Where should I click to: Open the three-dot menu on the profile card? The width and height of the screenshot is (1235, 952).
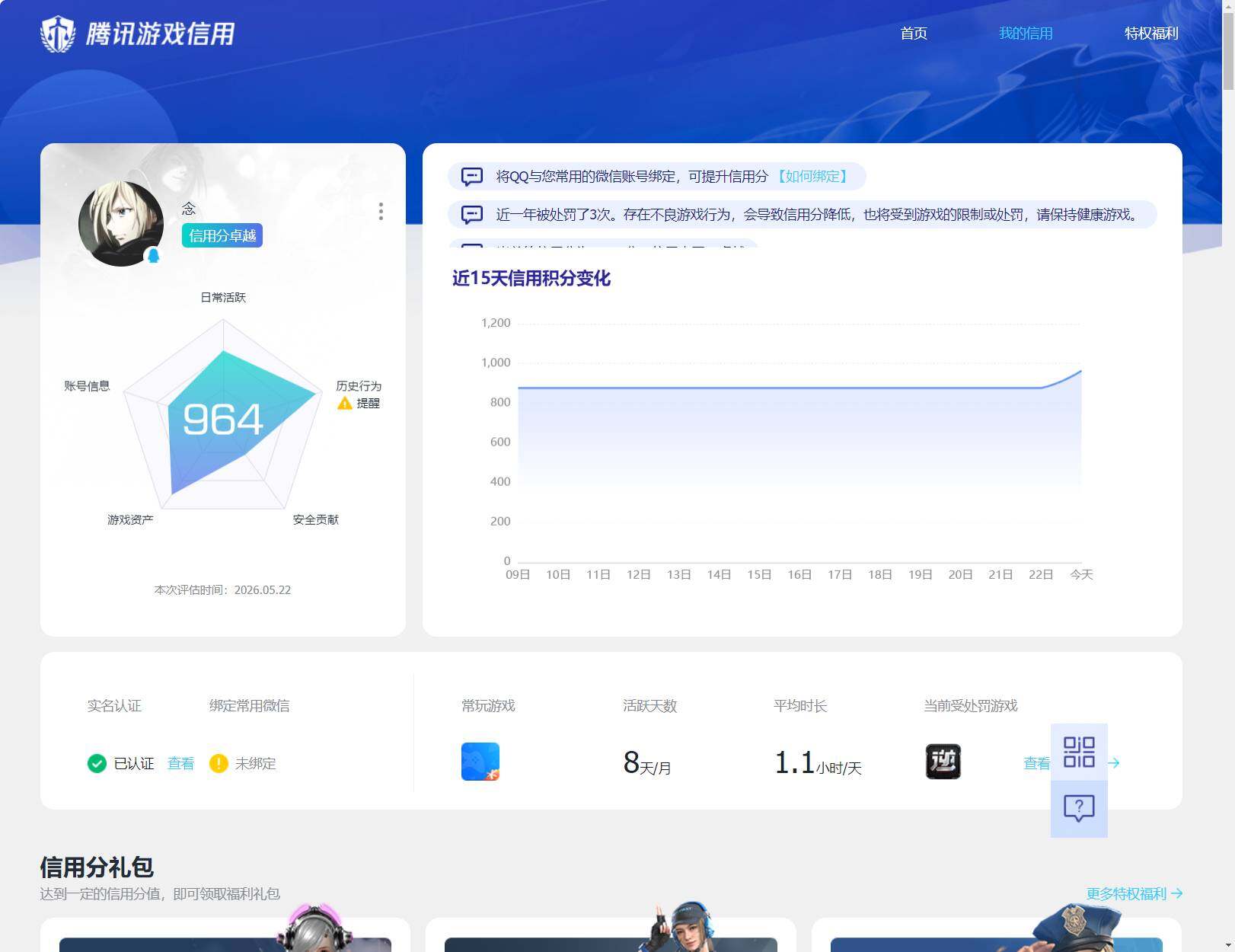coord(381,212)
